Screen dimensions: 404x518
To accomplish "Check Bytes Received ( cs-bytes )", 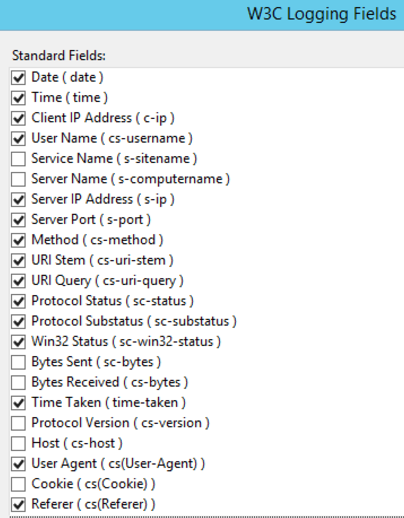I will (18, 383).
